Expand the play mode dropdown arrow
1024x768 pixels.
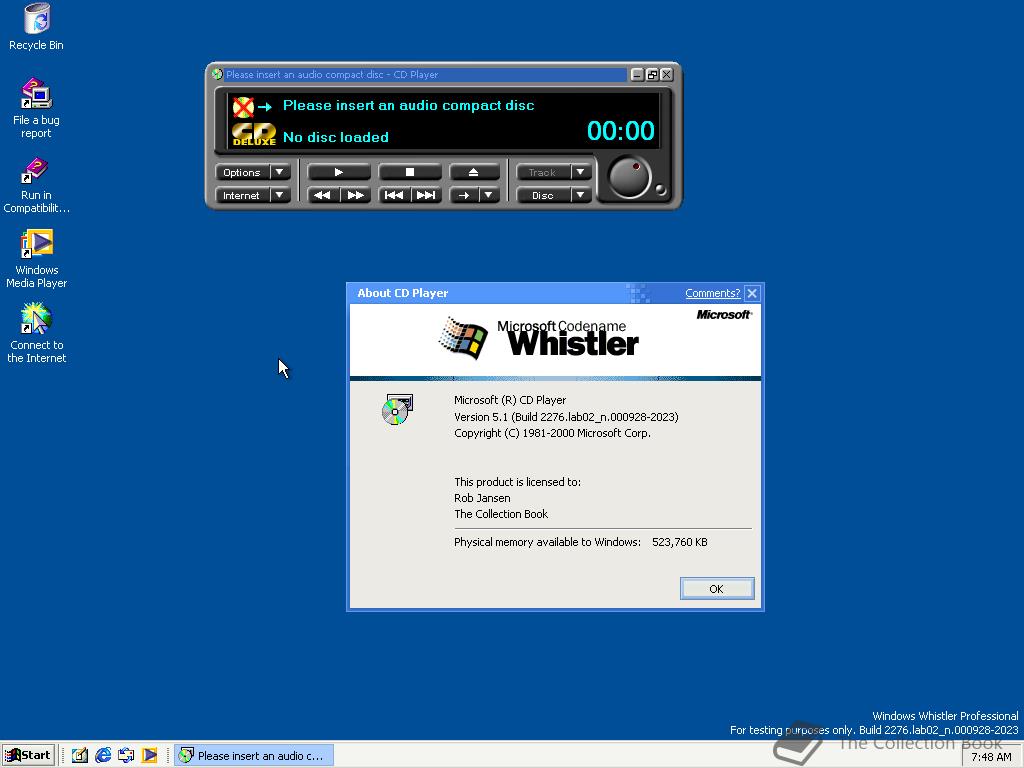488,195
